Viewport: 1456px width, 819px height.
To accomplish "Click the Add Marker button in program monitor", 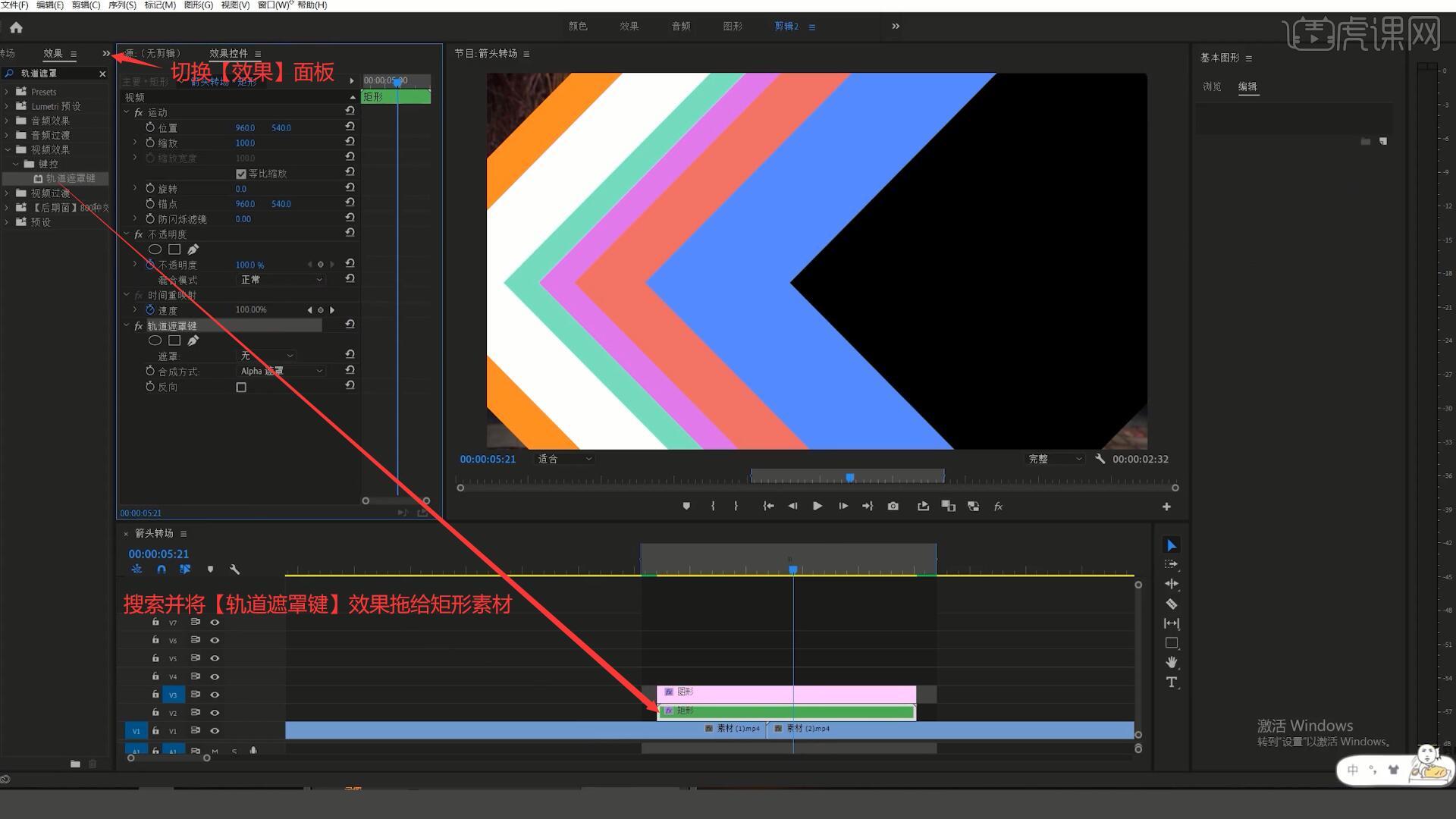I will point(686,506).
